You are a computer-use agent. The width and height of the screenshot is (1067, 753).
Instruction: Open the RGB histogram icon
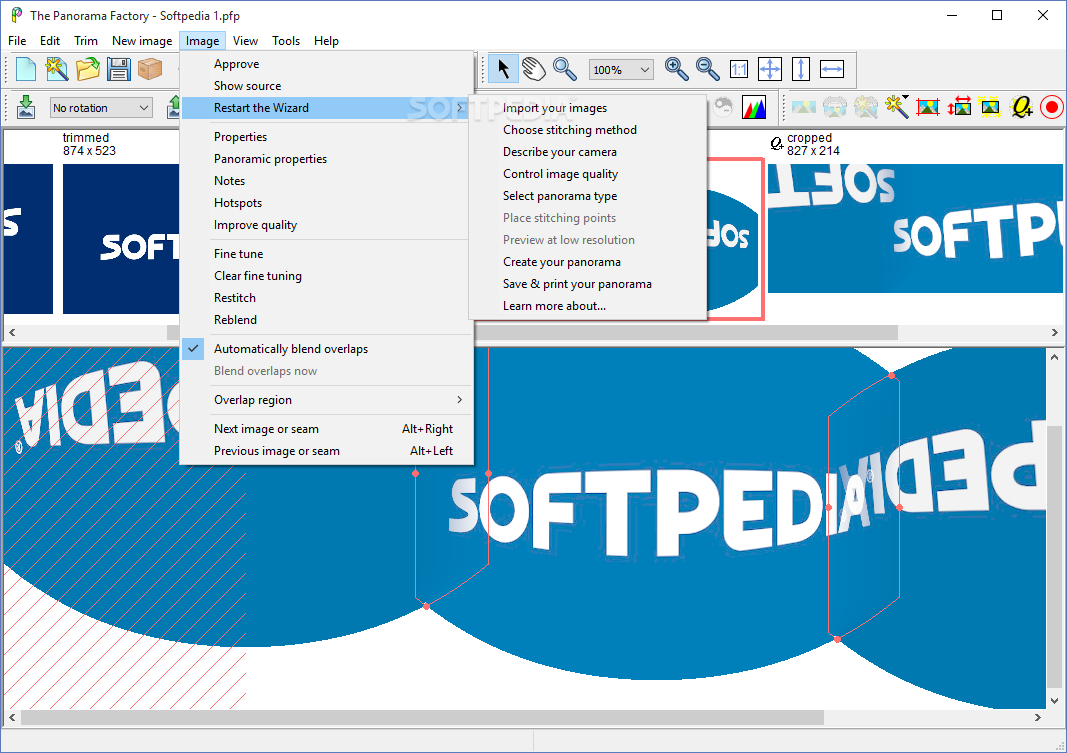coord(754,107)
